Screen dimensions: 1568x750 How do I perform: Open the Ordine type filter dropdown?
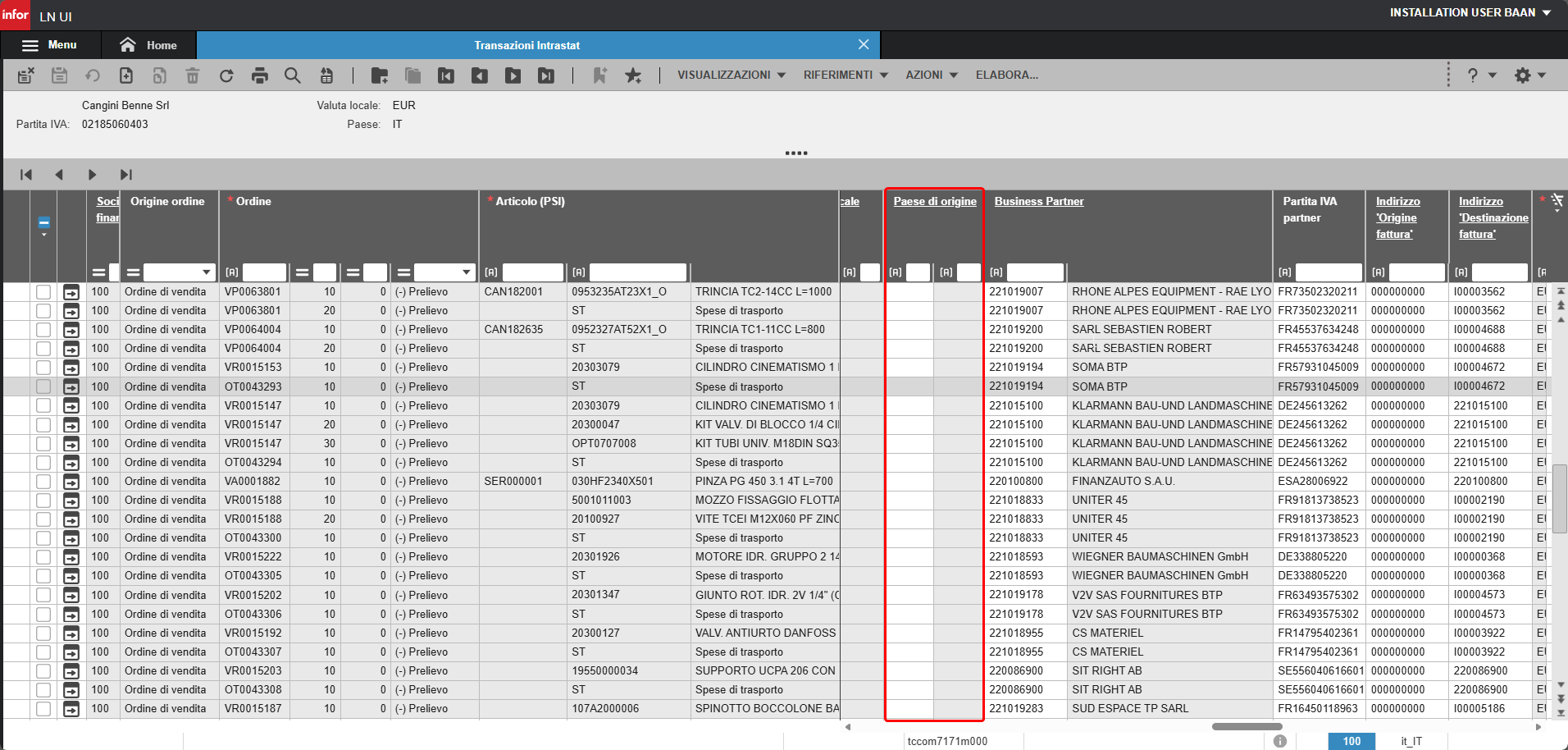[x=467, y=272]
